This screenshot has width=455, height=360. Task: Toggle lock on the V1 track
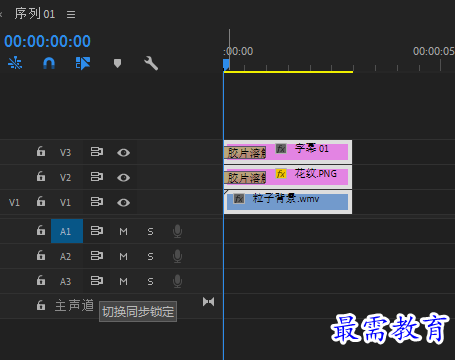41,201
